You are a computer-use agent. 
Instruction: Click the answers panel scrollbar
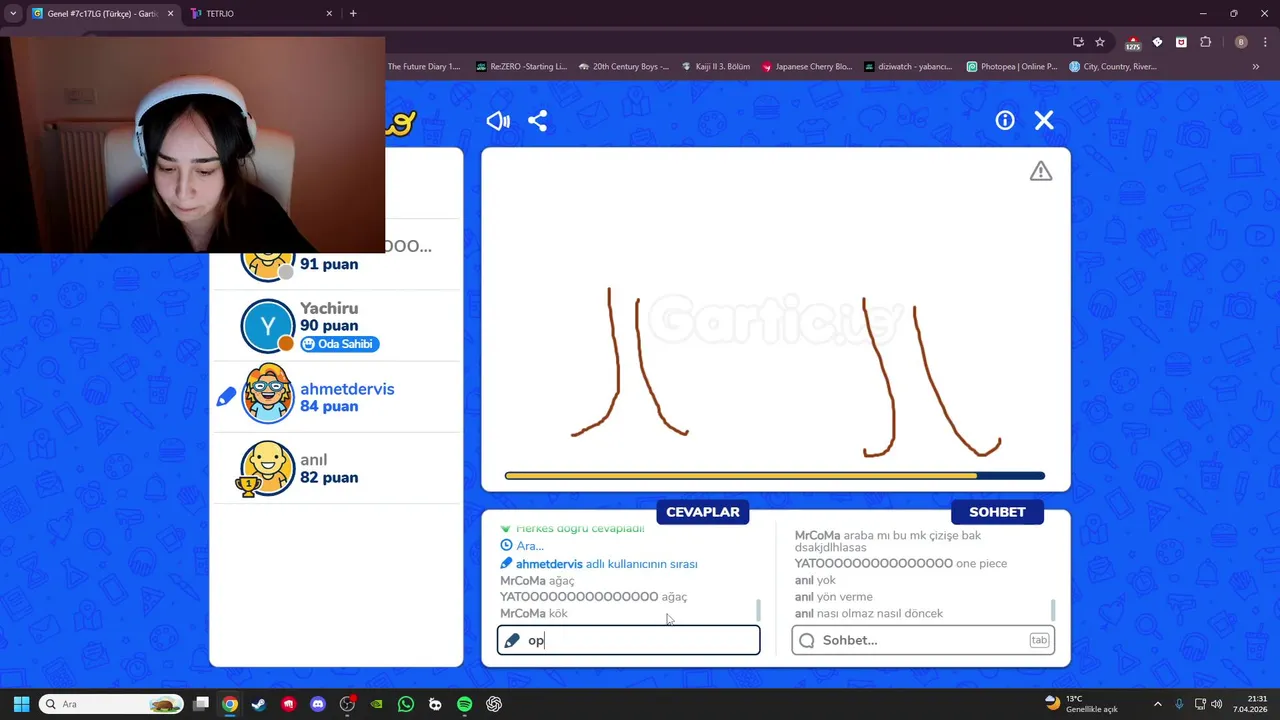pyautogui.click(x=758, y=609)
